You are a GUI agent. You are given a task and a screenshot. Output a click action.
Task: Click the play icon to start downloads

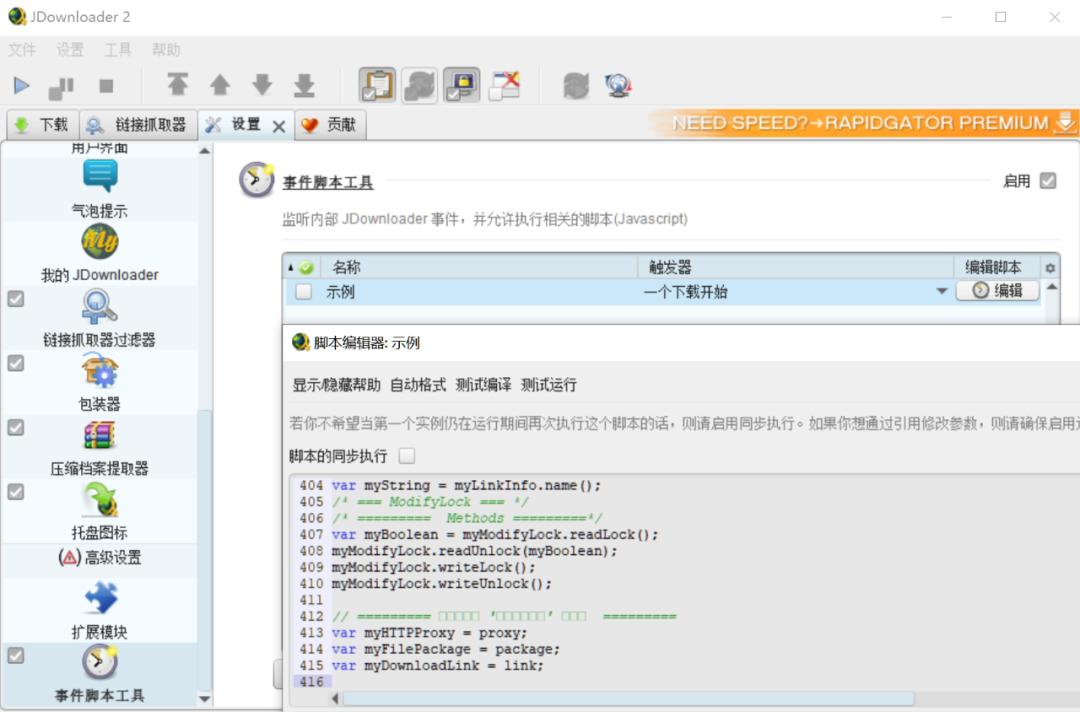21,84
